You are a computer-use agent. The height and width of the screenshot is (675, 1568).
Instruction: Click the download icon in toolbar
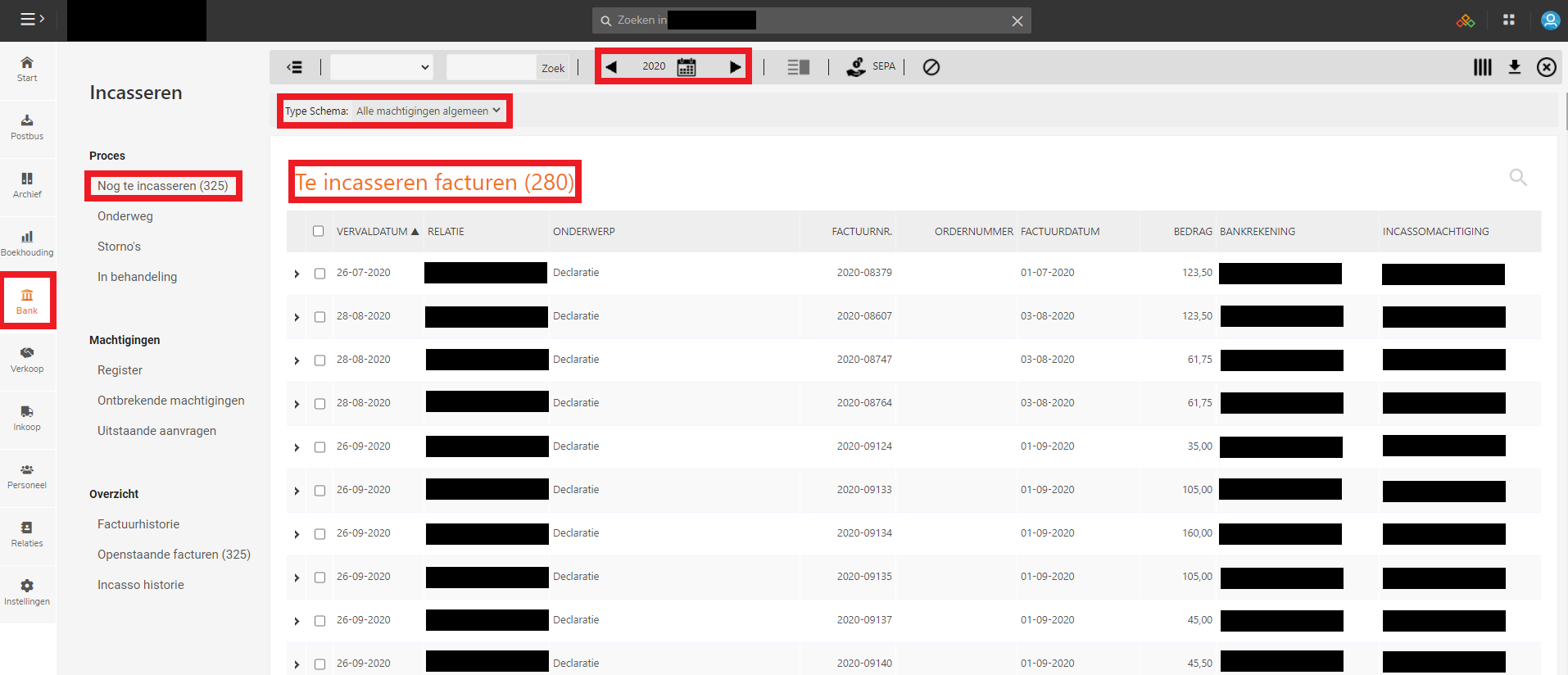point(1514,67)
